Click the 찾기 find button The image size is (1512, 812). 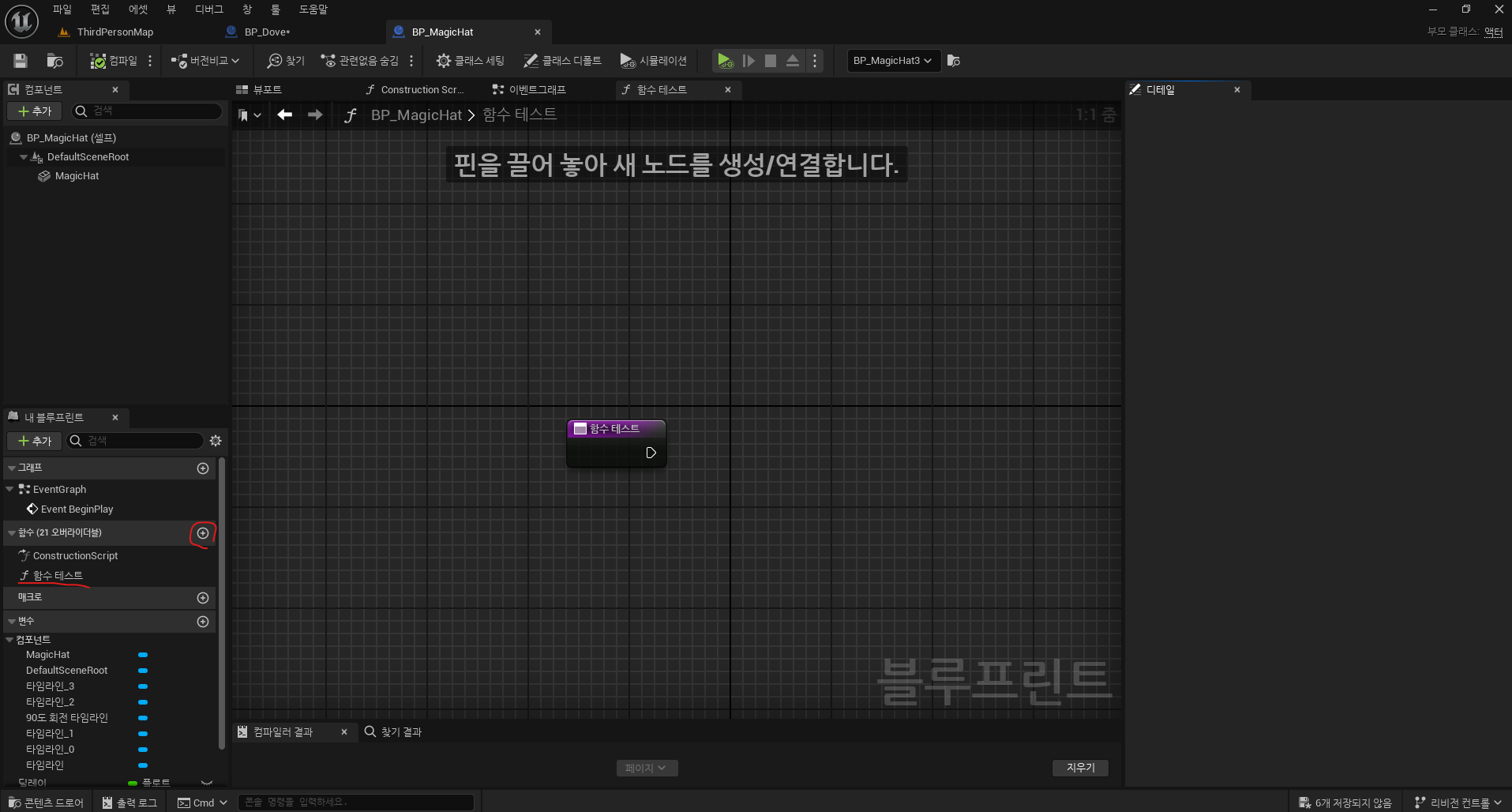pyautogui.click(x=286, y=61)
